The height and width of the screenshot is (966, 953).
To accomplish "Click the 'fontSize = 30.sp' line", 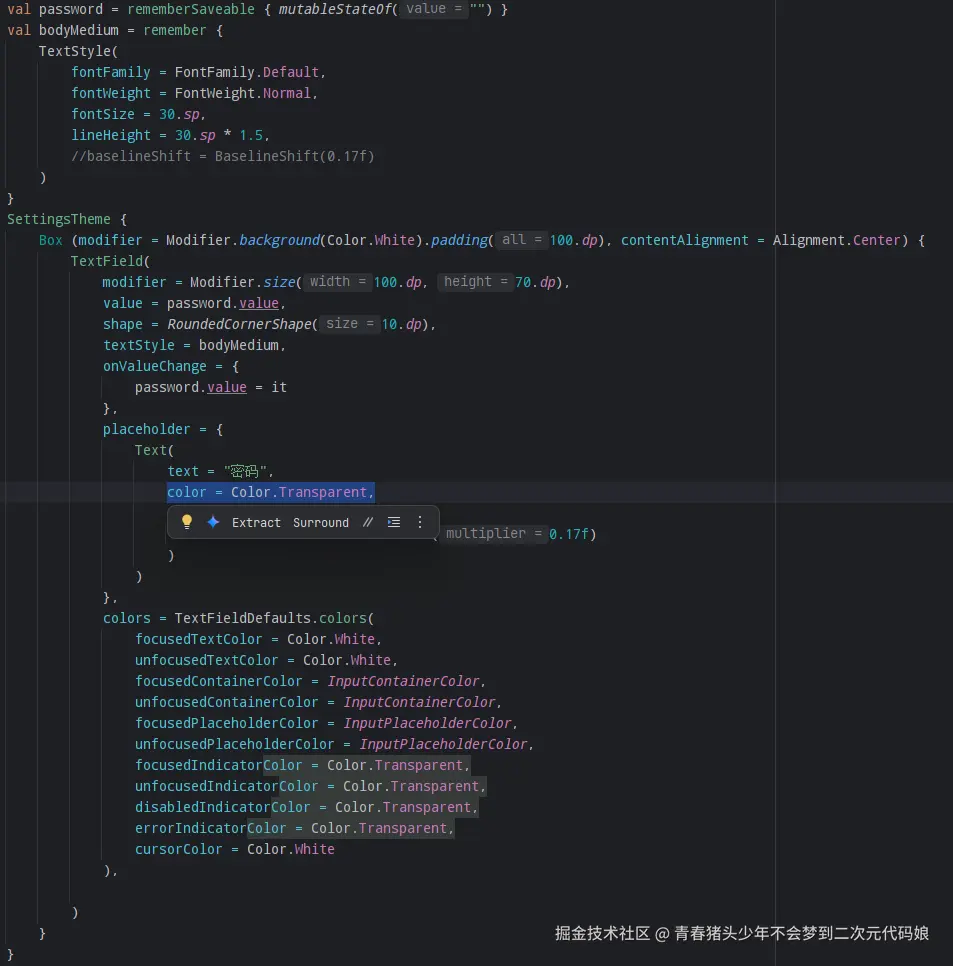I will click(138, 114).
